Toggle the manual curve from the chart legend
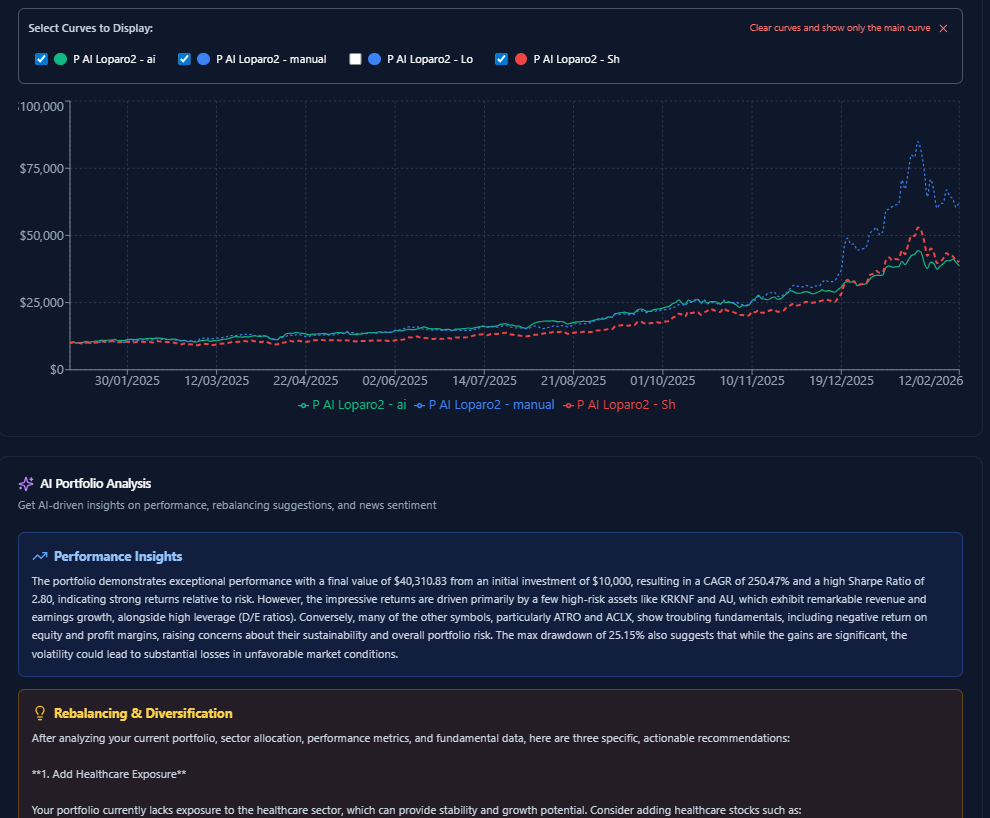Image resolution: width=990 pixels, height=818 pixels. pos(488,404)
